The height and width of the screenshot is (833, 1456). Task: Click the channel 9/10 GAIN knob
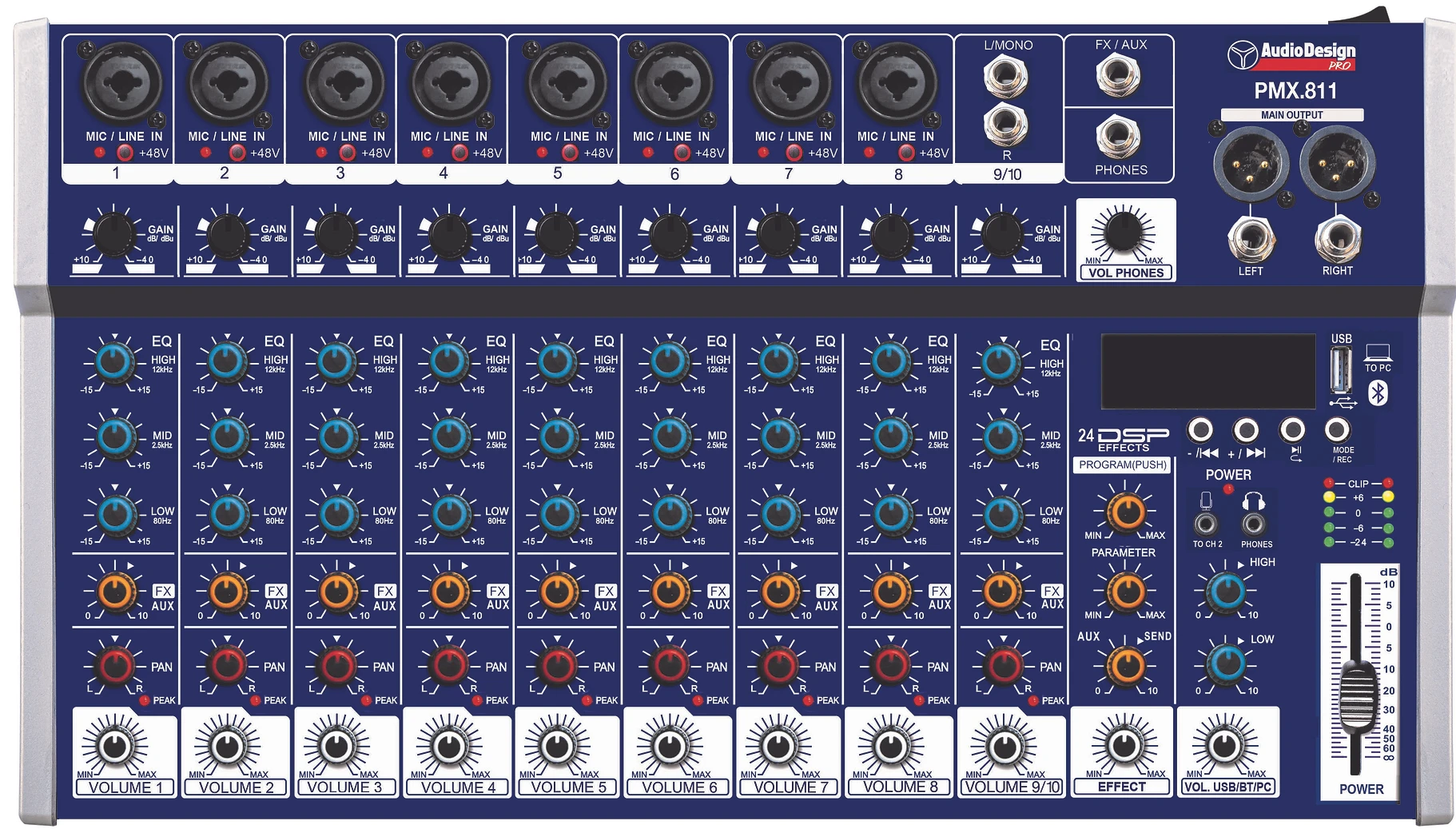(1001, 234)
